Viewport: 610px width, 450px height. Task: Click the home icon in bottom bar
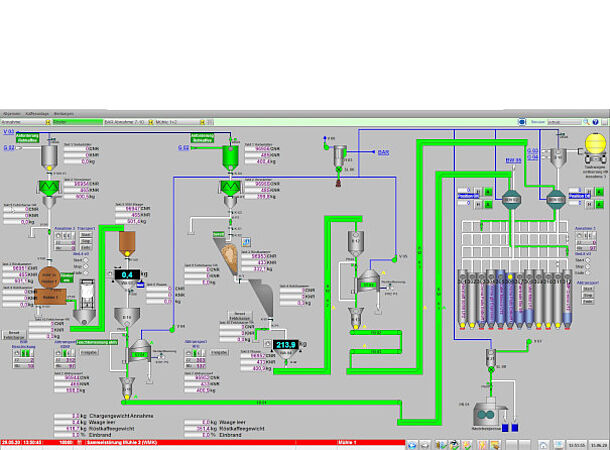[544, 445]
